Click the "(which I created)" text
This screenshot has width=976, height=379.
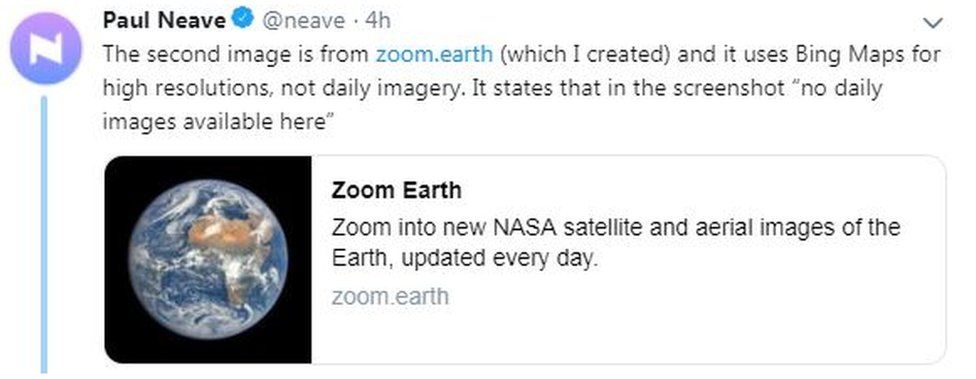point(585,54)
